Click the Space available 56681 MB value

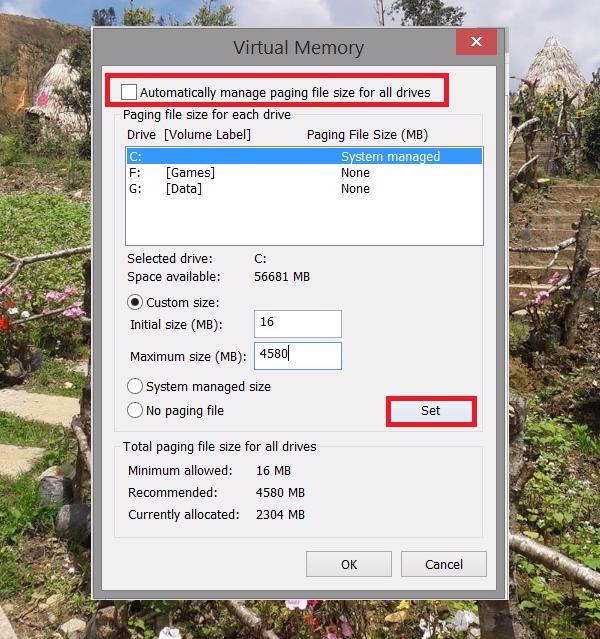coord(282,277)
